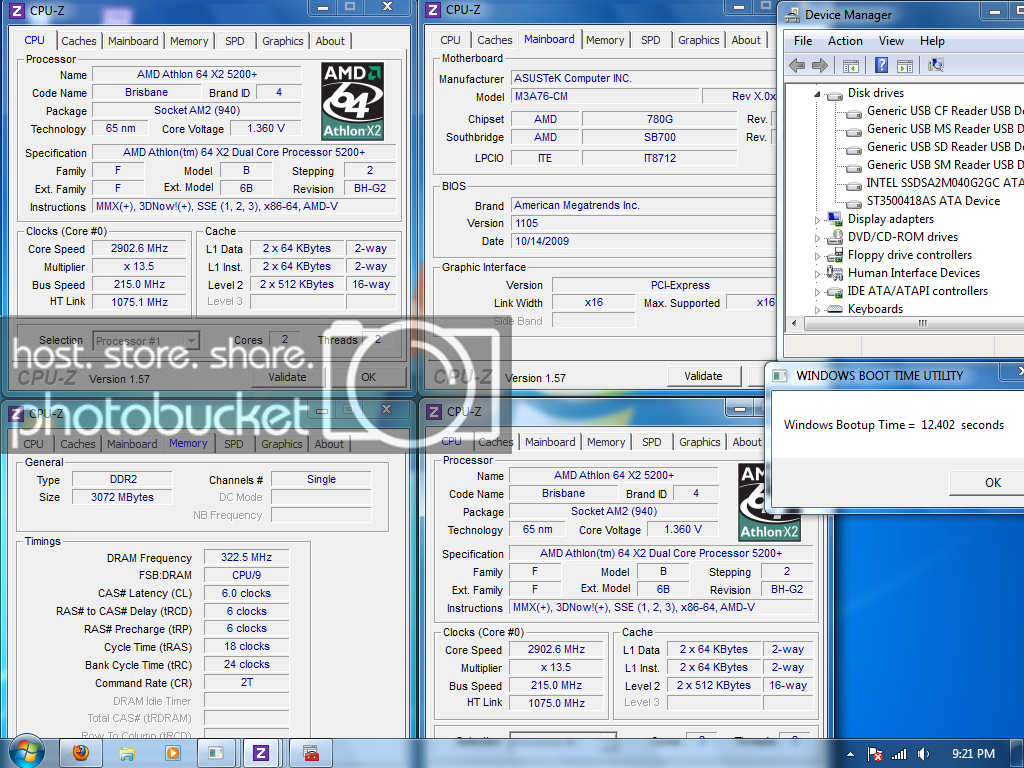Select Generic USB CF Reader device

(944, 111)
